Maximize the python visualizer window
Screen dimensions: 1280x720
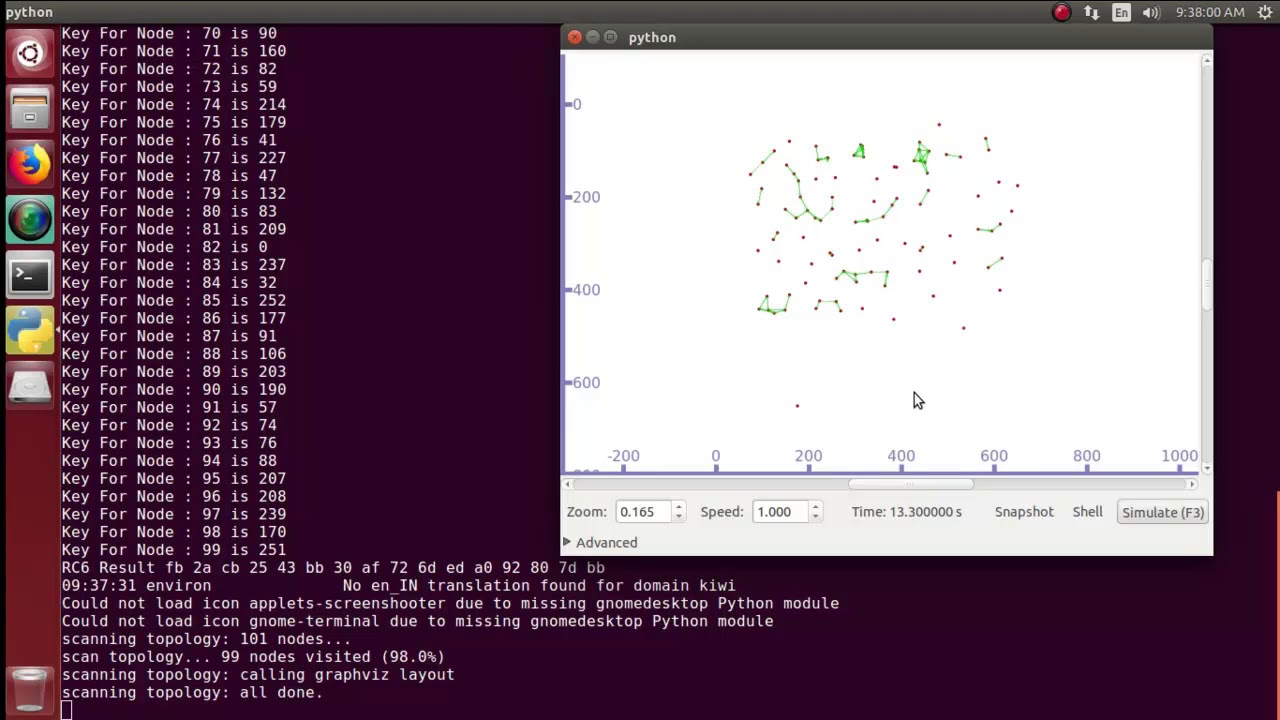point(610,37)
